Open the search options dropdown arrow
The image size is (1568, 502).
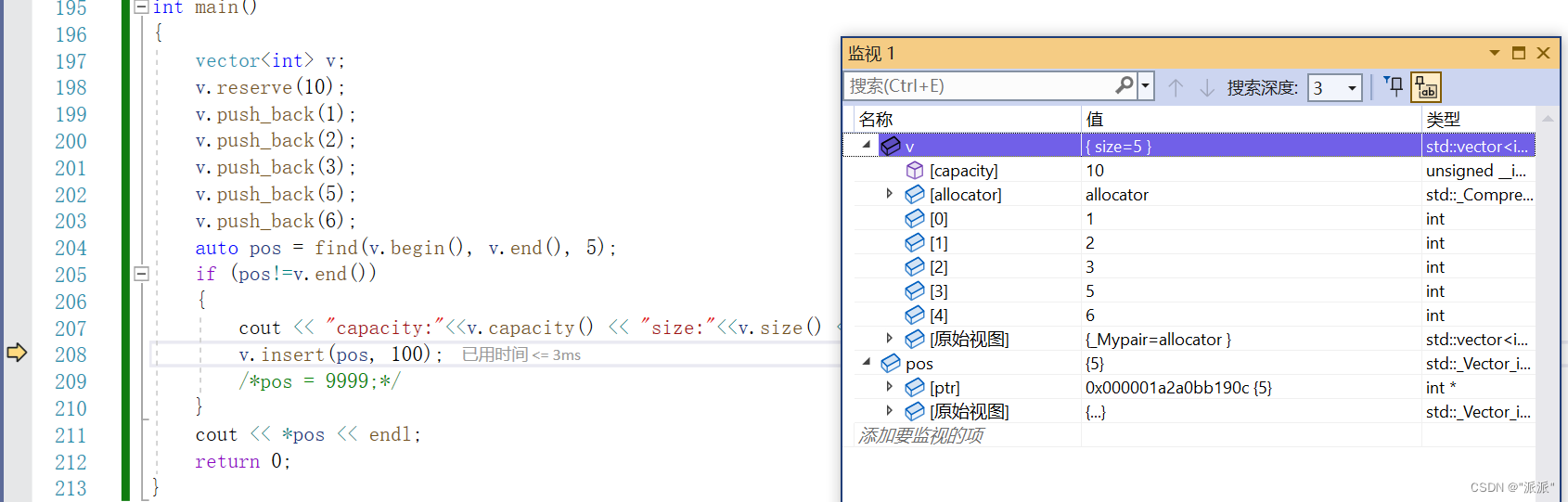[x=1146, y=85]
